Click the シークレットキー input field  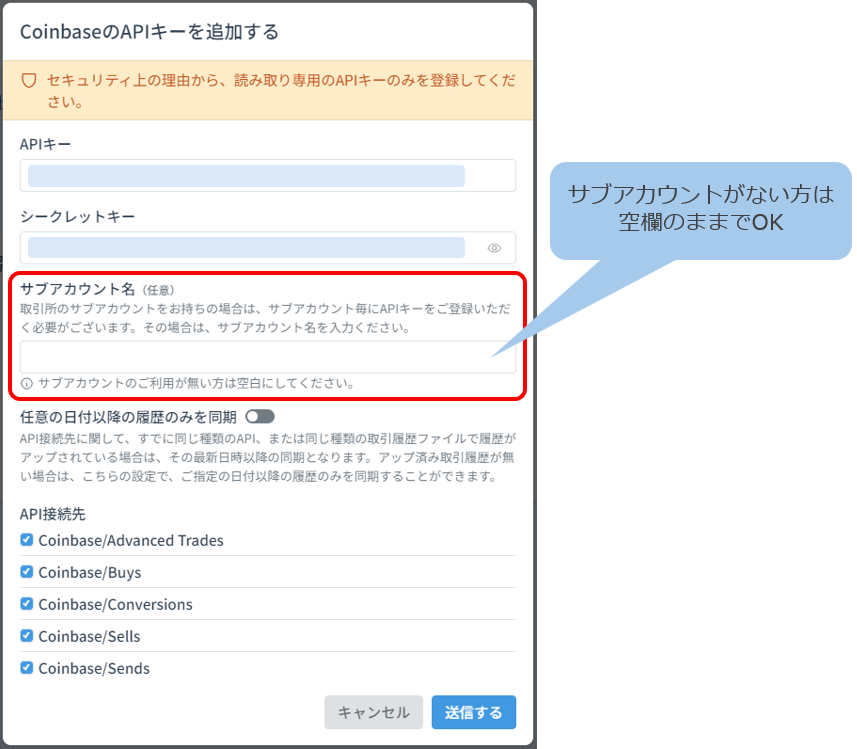click(268, 248)
